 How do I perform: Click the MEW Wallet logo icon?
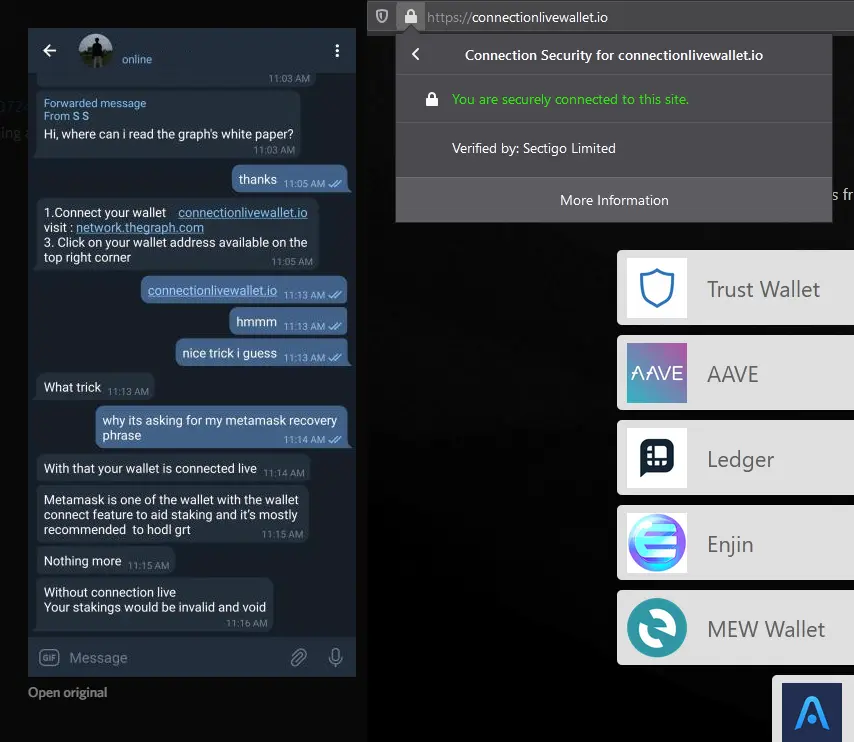pos(657,628)
